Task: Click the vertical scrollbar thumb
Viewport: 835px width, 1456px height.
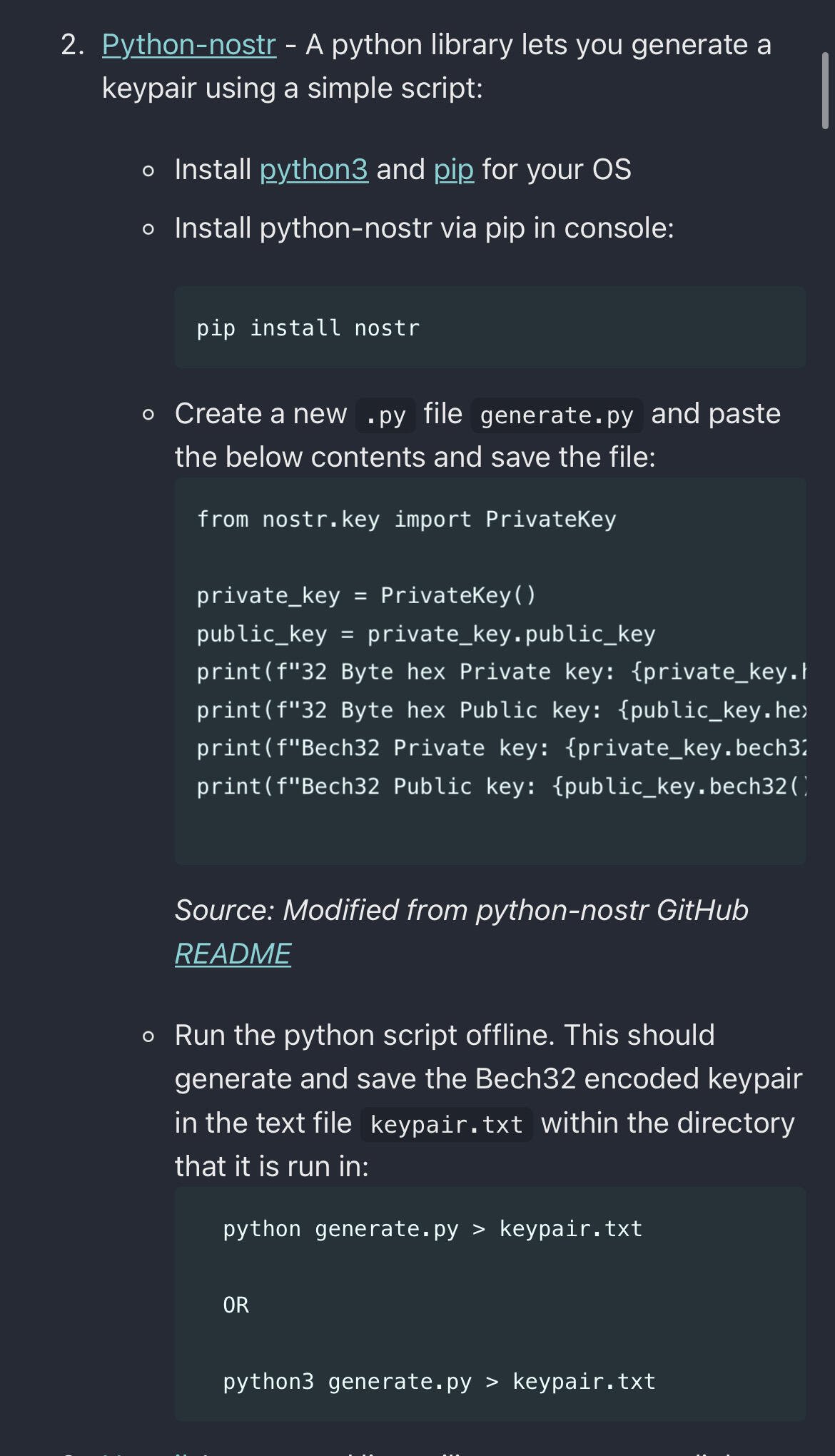Action: pyautogui.click(x=825, y=91)
